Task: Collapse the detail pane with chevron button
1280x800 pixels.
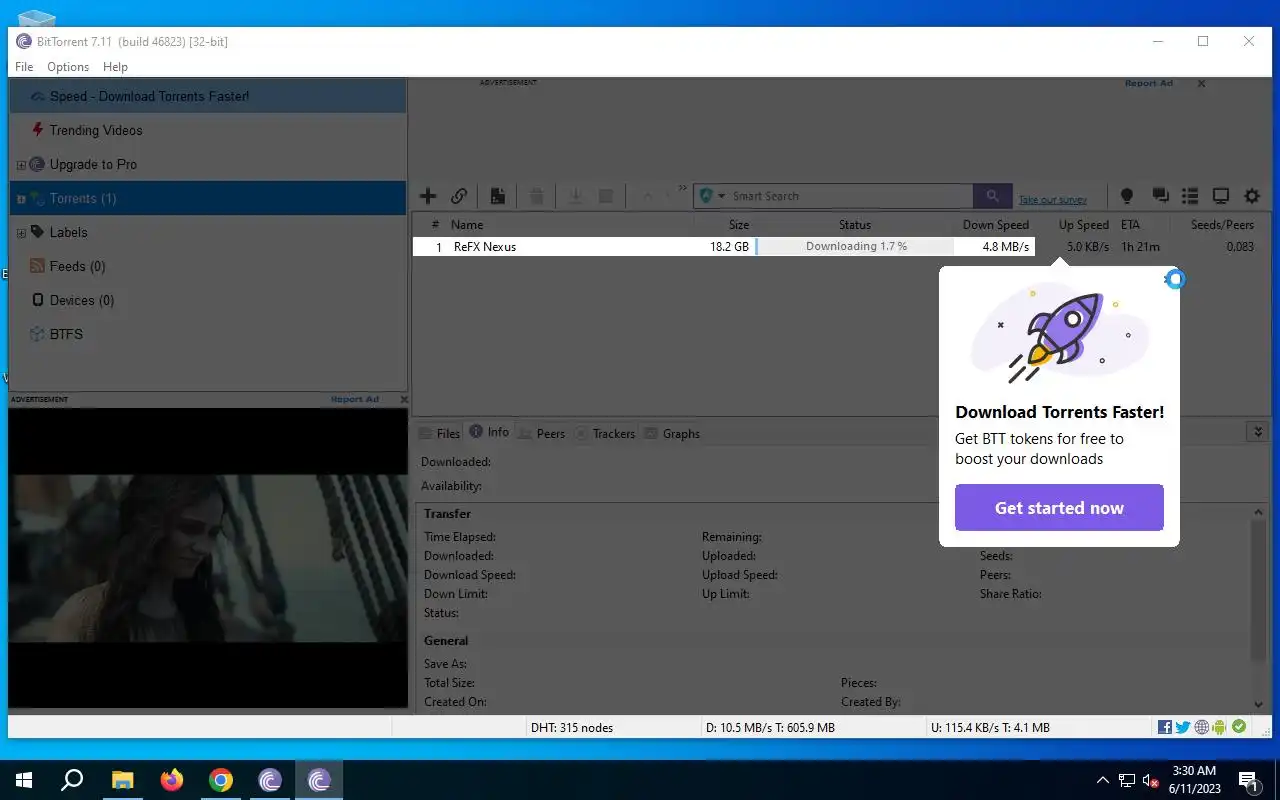Action: [1258, 431]
